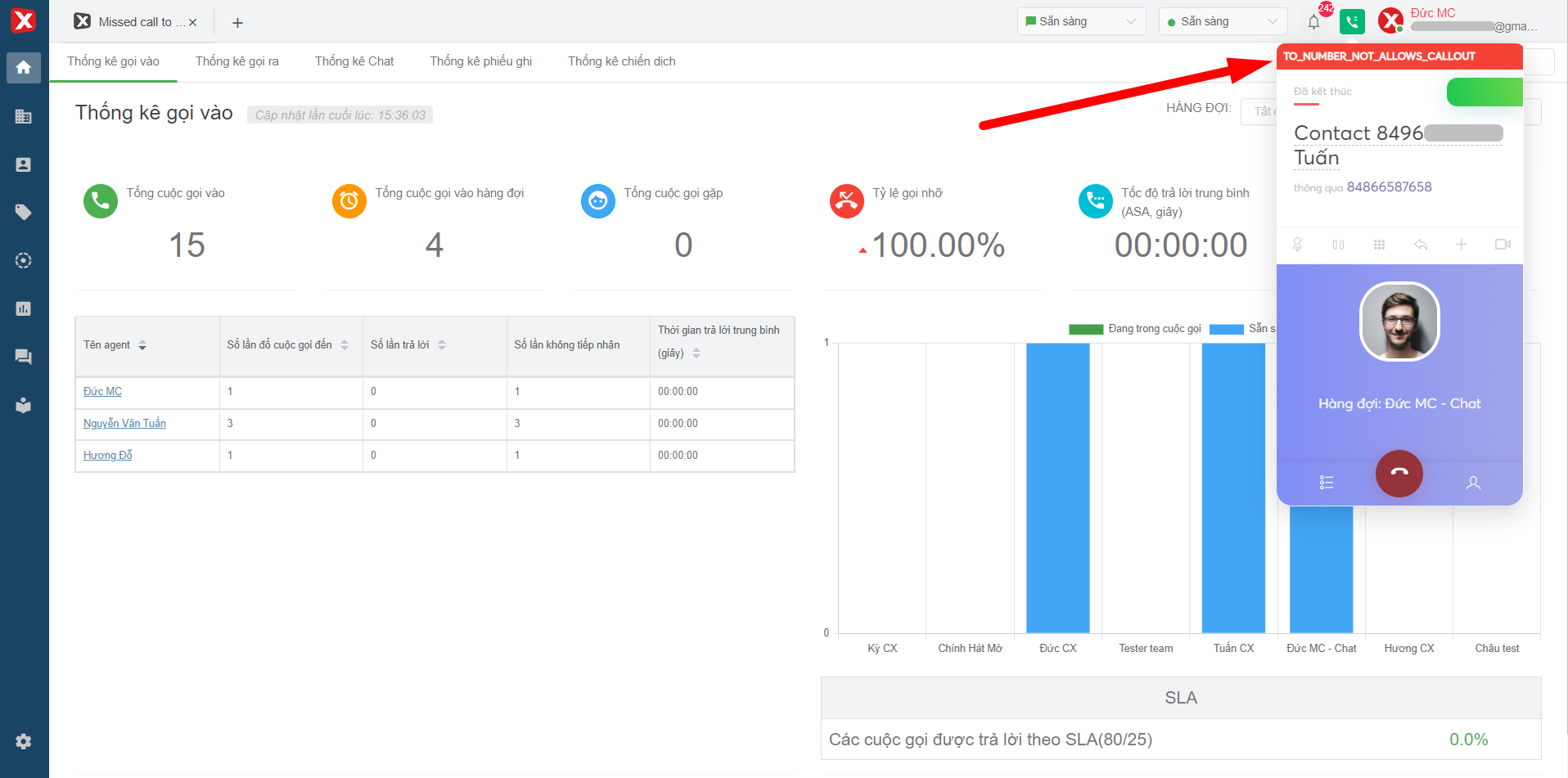Screen dimensions: 1568x778
Task: Click the red hang up call button
Action: (x=1399, y=474)
